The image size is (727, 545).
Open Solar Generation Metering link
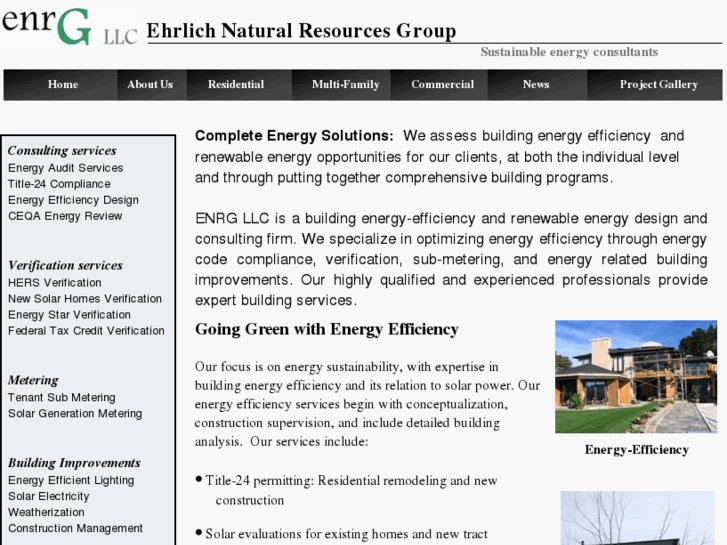75,414
